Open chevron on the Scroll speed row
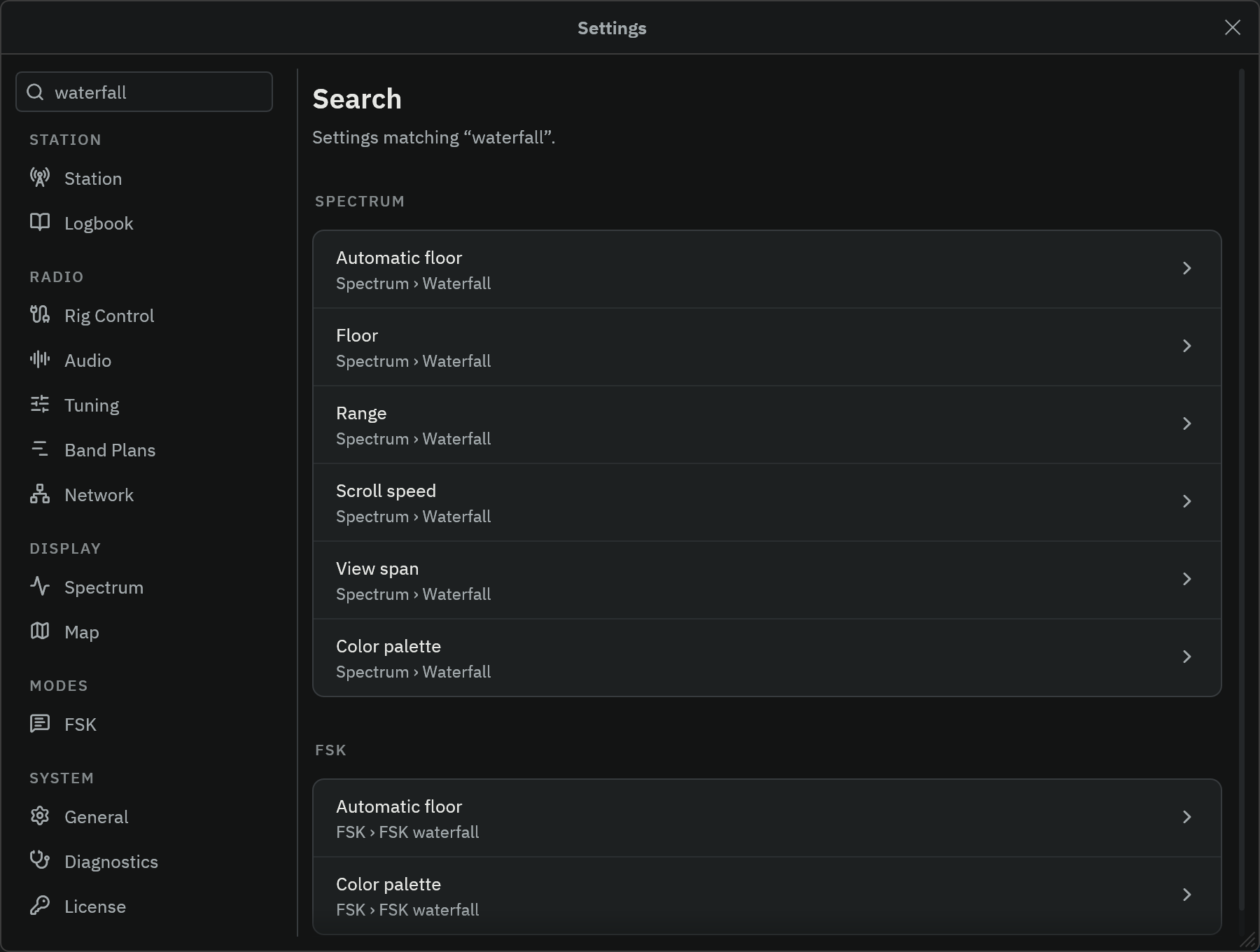Viewport: 1260px width, 952px height. [x=1186, y=502]
